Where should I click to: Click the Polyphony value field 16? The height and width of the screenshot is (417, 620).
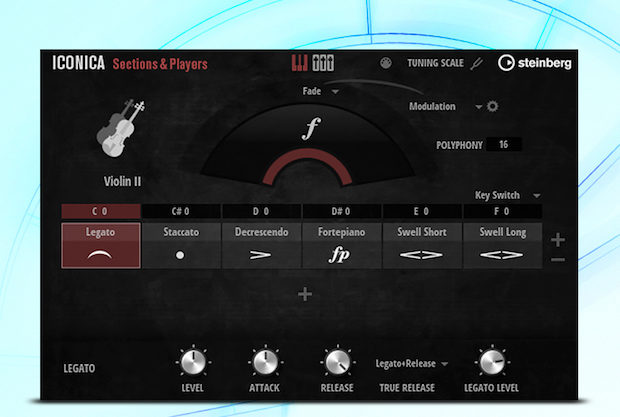pyautogui.click(x=504, y=145)
